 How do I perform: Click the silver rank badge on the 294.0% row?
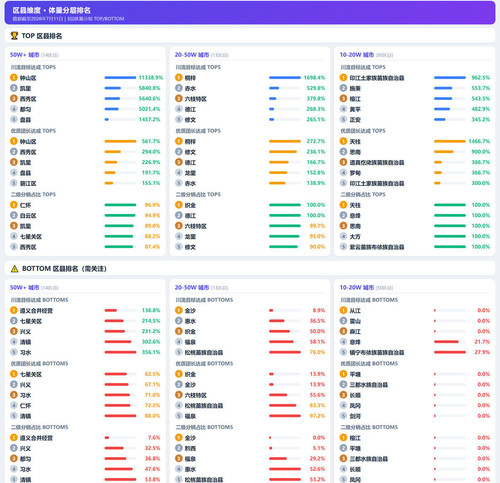(x=14, y=152)
